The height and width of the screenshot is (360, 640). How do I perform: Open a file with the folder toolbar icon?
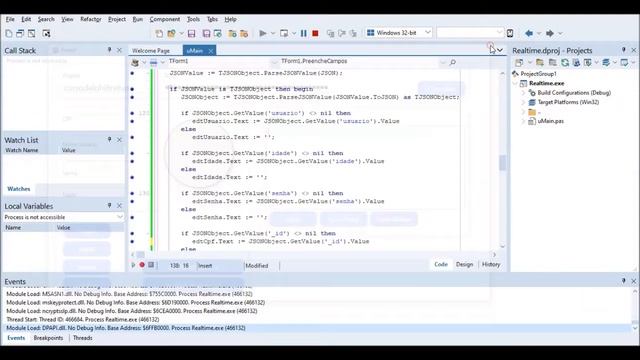click(171, 33)
